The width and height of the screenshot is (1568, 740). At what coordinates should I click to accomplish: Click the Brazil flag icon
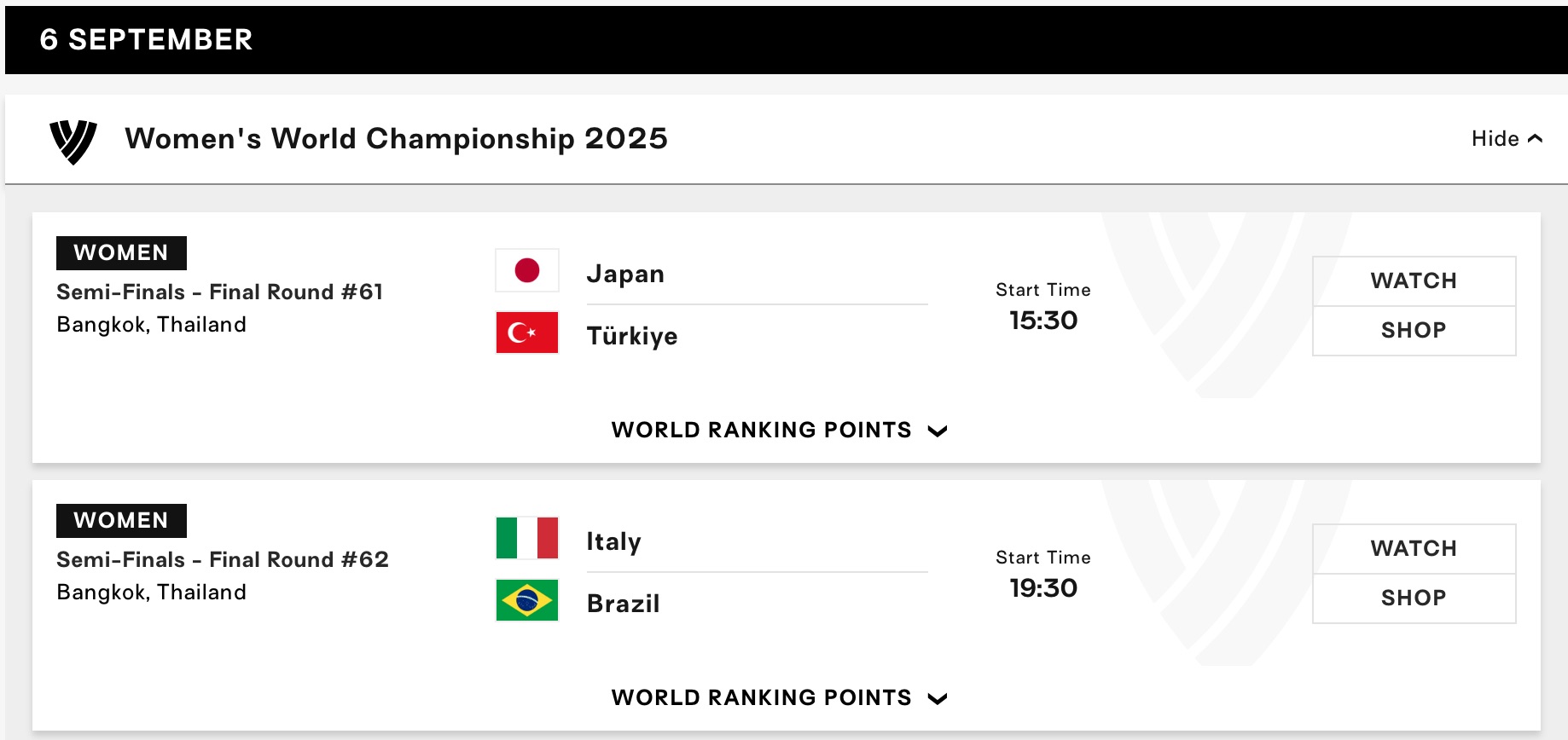pos(527,600)
